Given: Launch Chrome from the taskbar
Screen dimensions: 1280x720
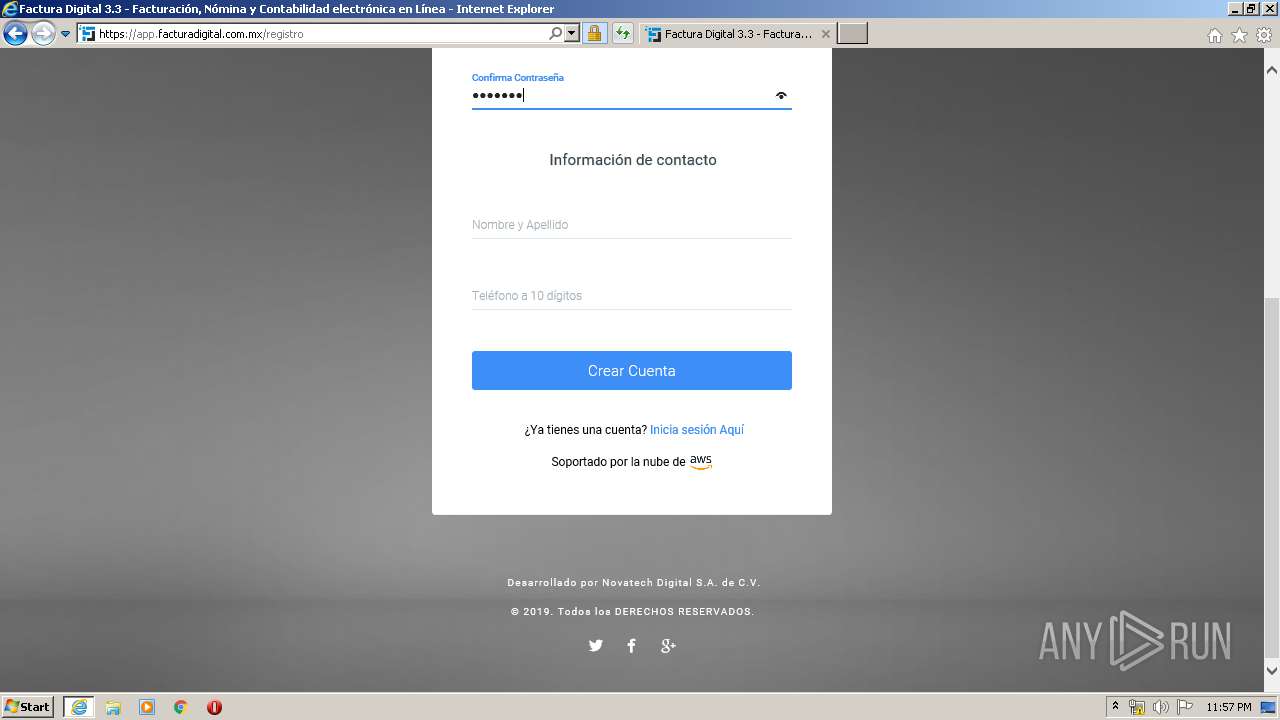Looking at the screenshot, I should (x=181, y=707).
